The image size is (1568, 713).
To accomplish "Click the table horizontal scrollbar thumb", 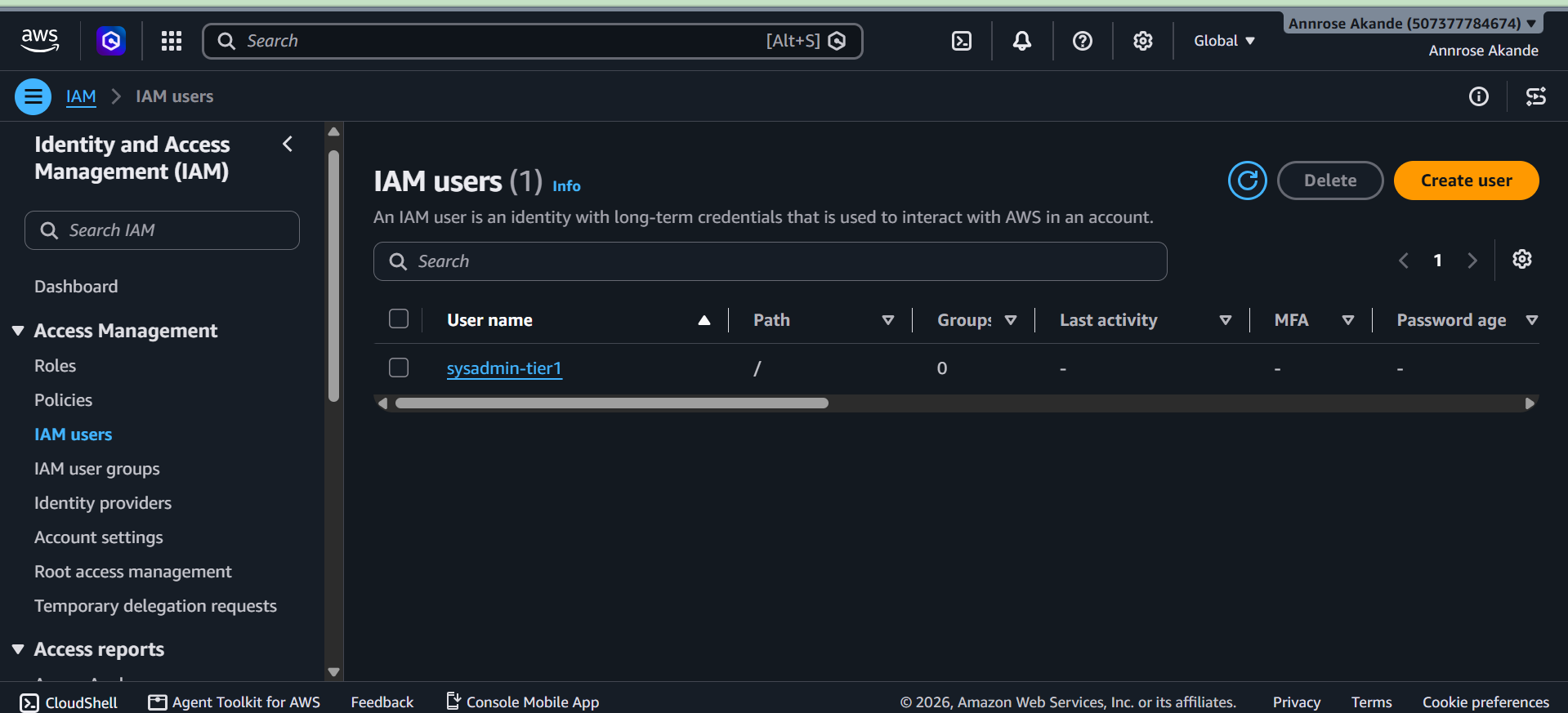I will pos(612,403).
